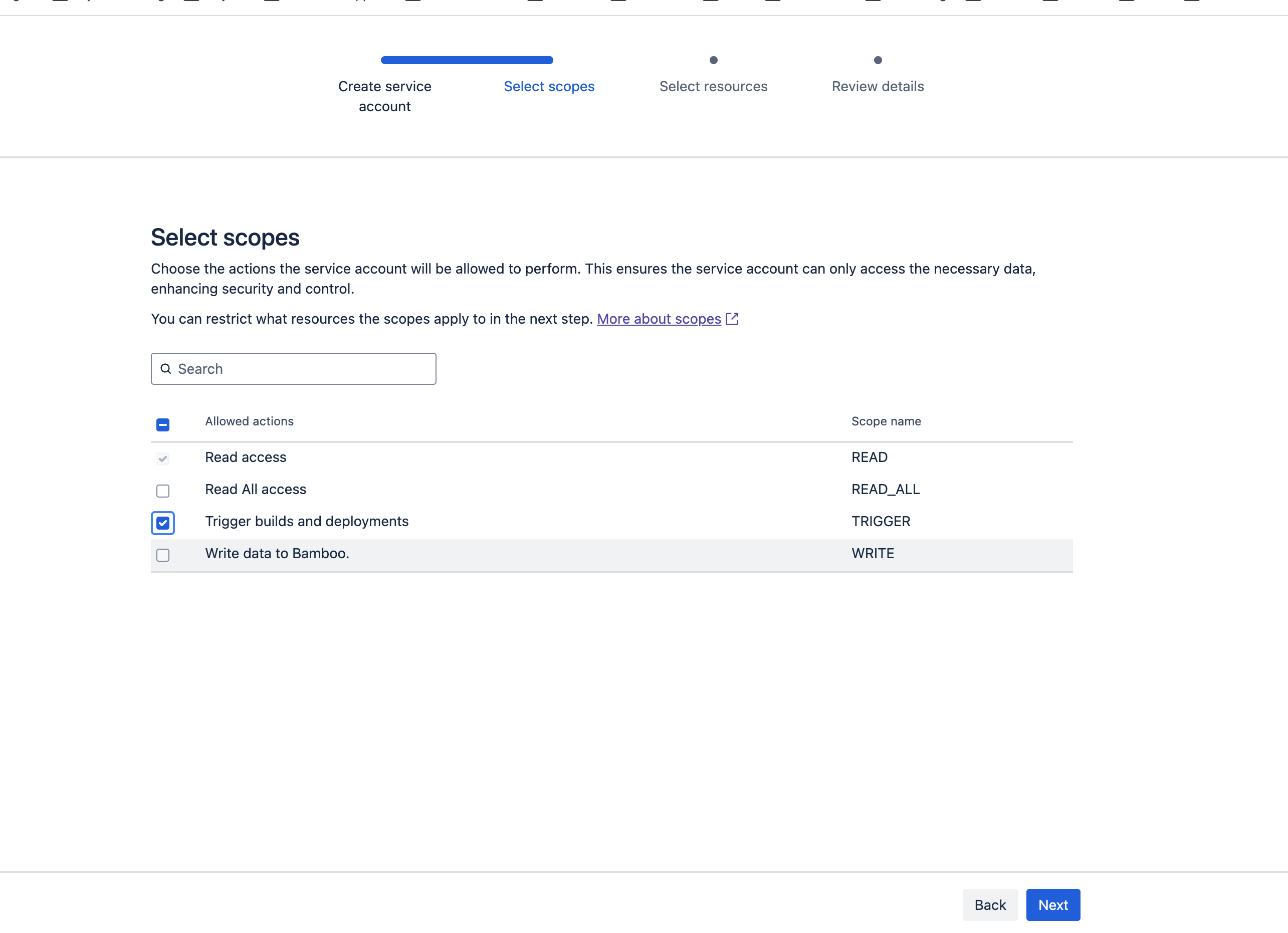Screen dimensions: 1288x933
Task: Click the Review details step dot
Action: [x=878, y=60]
